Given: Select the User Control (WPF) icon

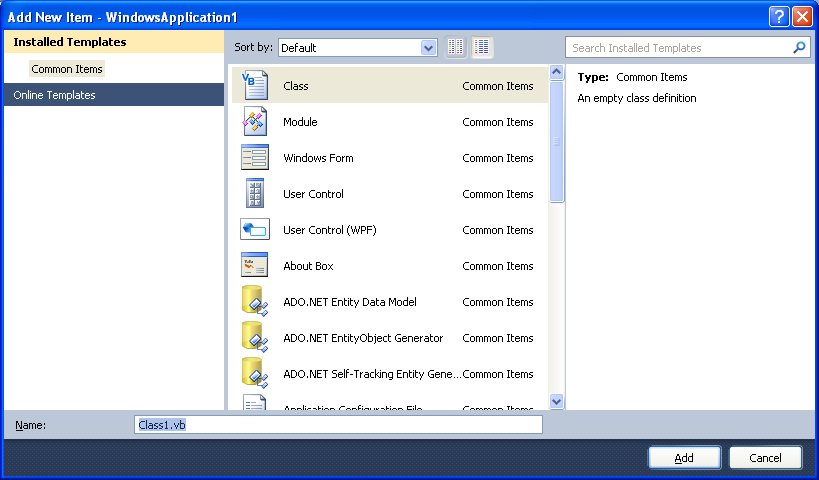Looking at the screenshot, I should point(255,229).
